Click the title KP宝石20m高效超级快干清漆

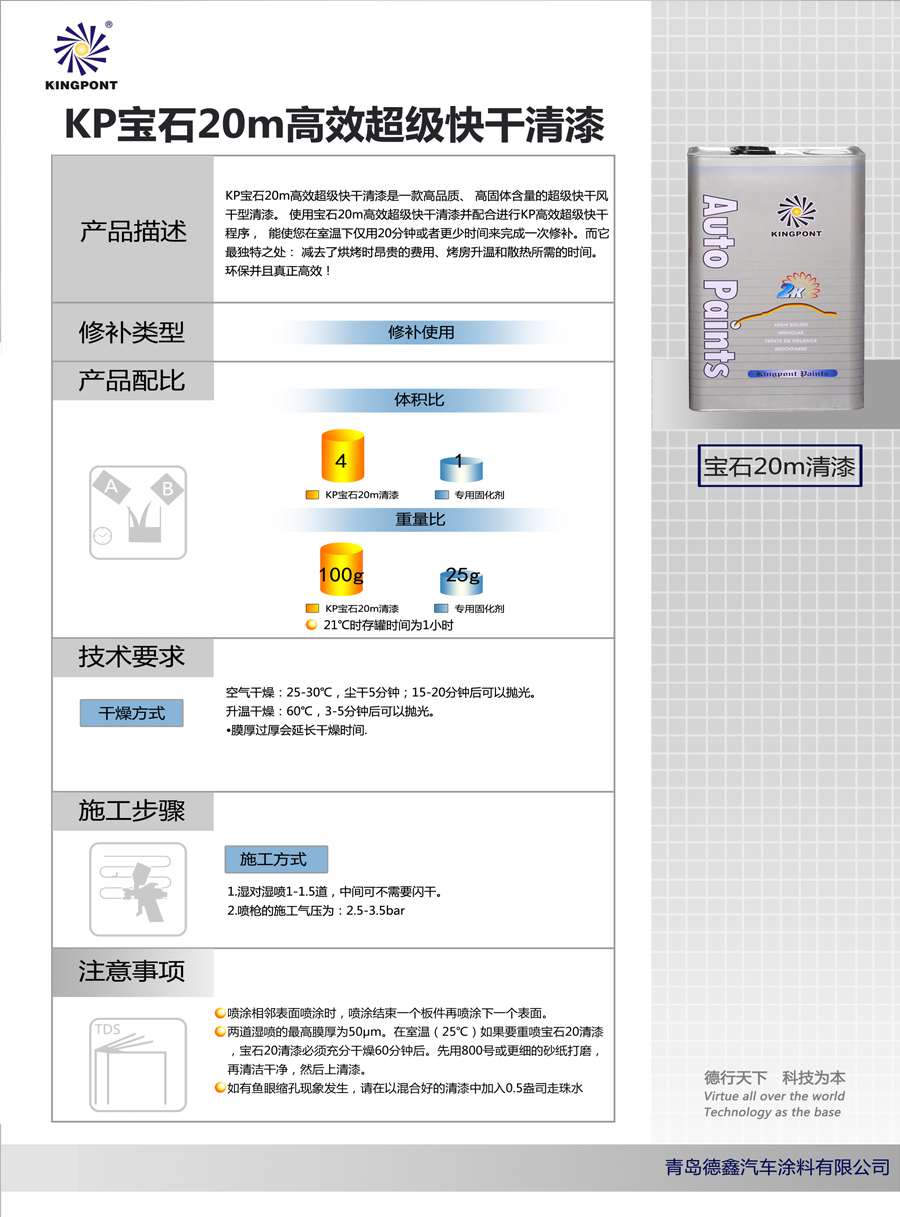334,127
